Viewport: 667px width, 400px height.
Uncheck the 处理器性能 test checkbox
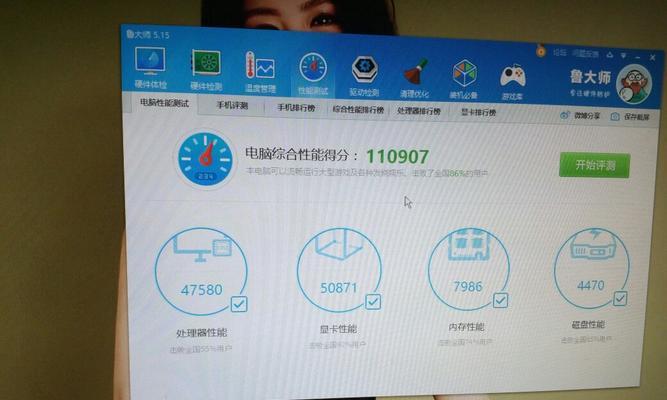tap(239, 304)
